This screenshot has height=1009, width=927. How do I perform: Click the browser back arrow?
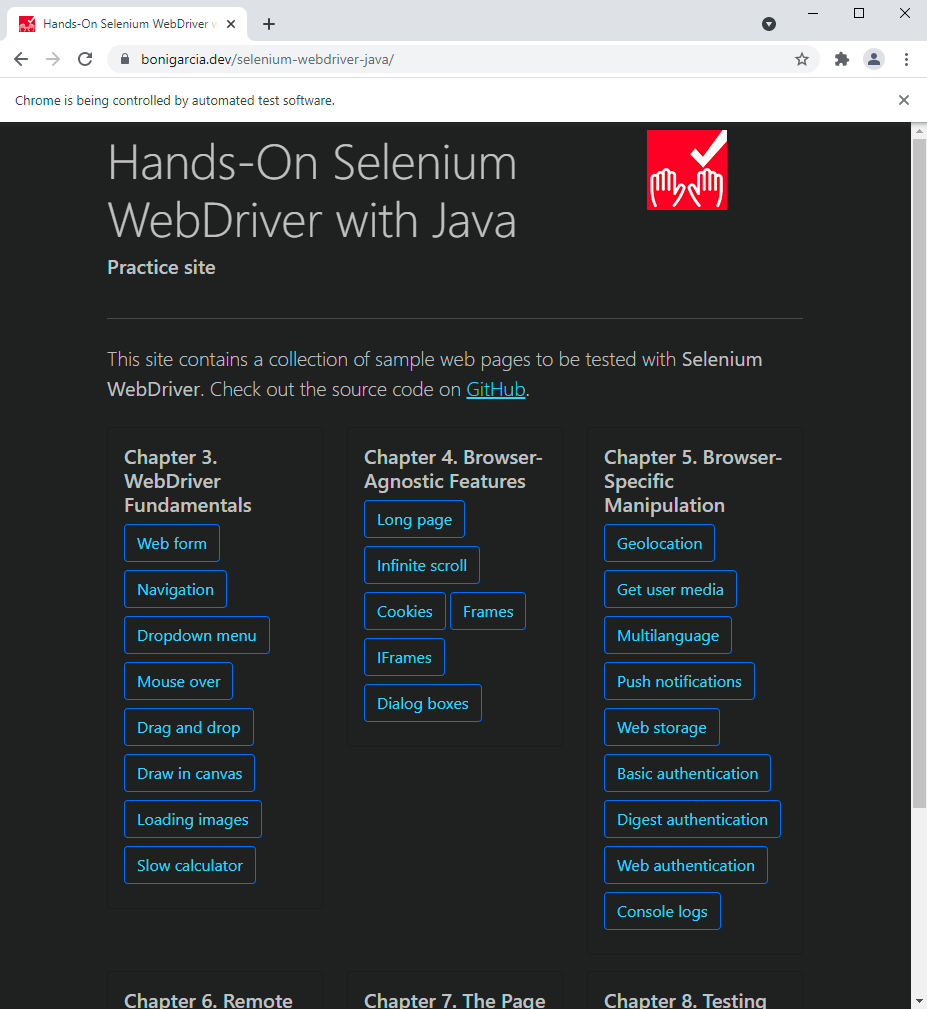21,59
